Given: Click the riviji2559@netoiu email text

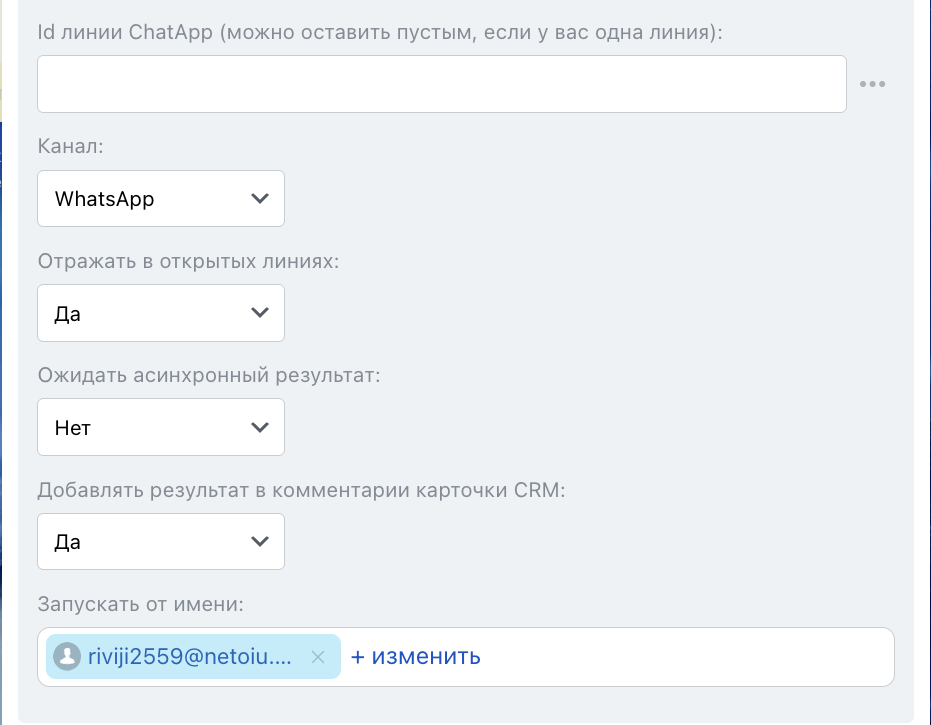Looking at the screenshot, I should click(190, 657).
